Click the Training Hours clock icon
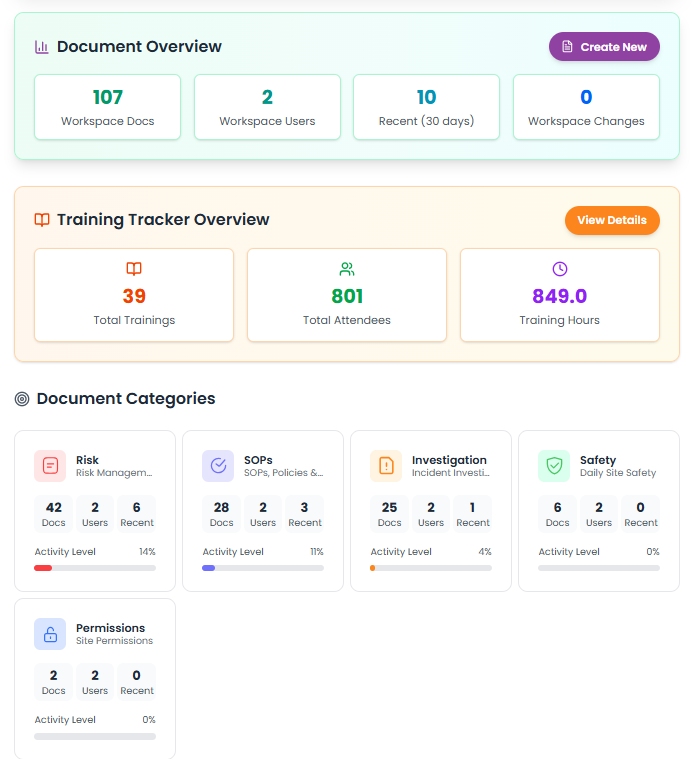The height and width of the screenshot is (759, 692). click(560, 269)
